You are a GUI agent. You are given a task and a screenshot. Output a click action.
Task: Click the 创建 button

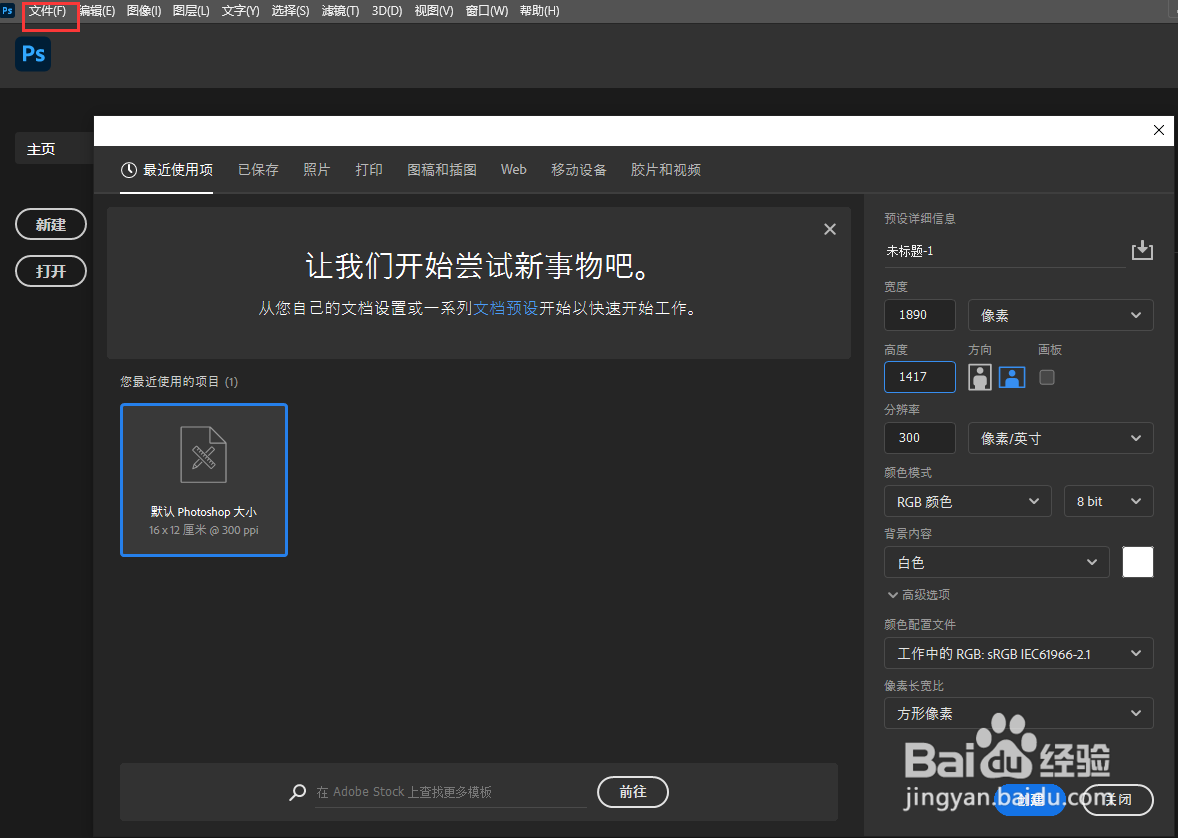point(1030,800)
